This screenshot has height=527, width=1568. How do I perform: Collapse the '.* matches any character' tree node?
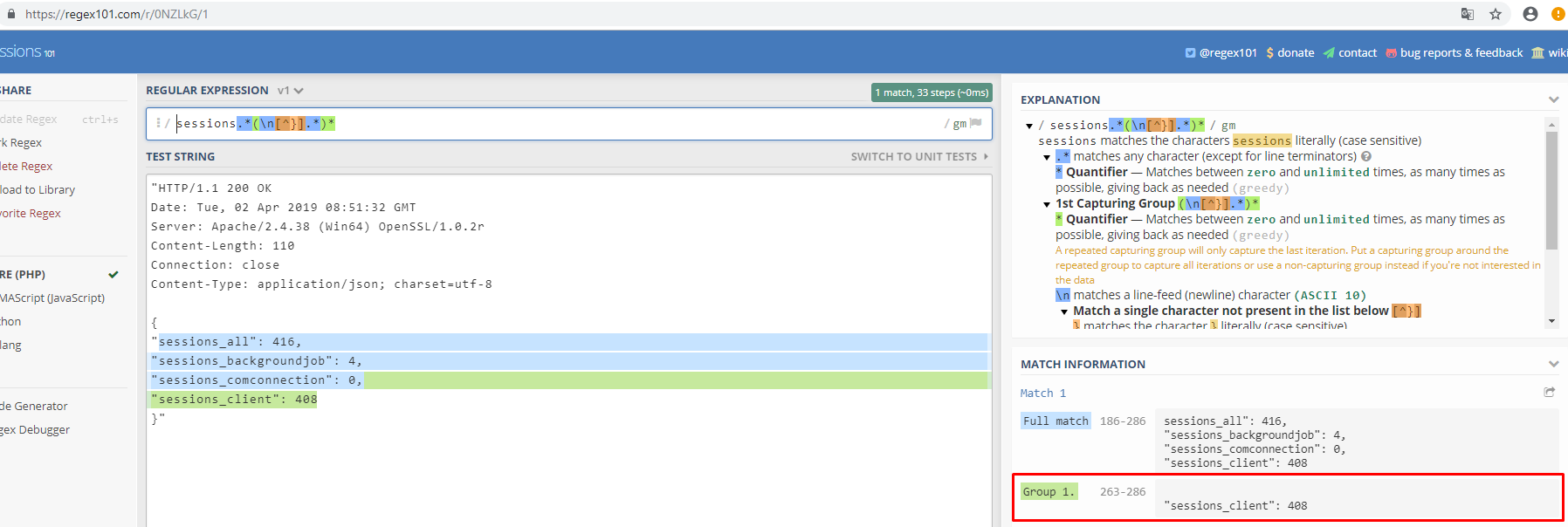click(1047, 157)
